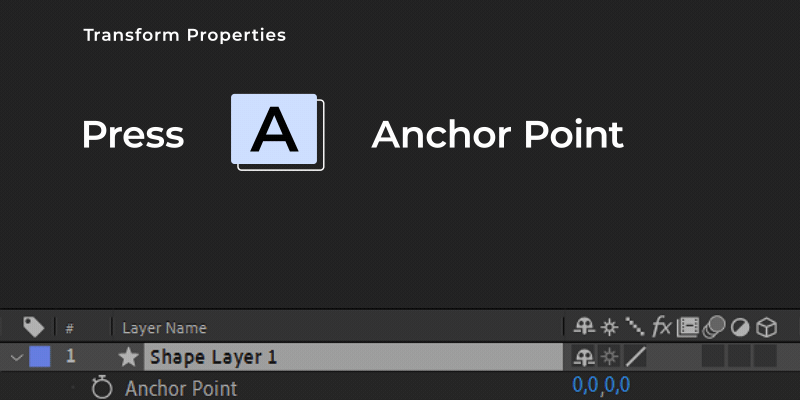
Task: Click the Layer Name column header
Action: click(164, 328)
